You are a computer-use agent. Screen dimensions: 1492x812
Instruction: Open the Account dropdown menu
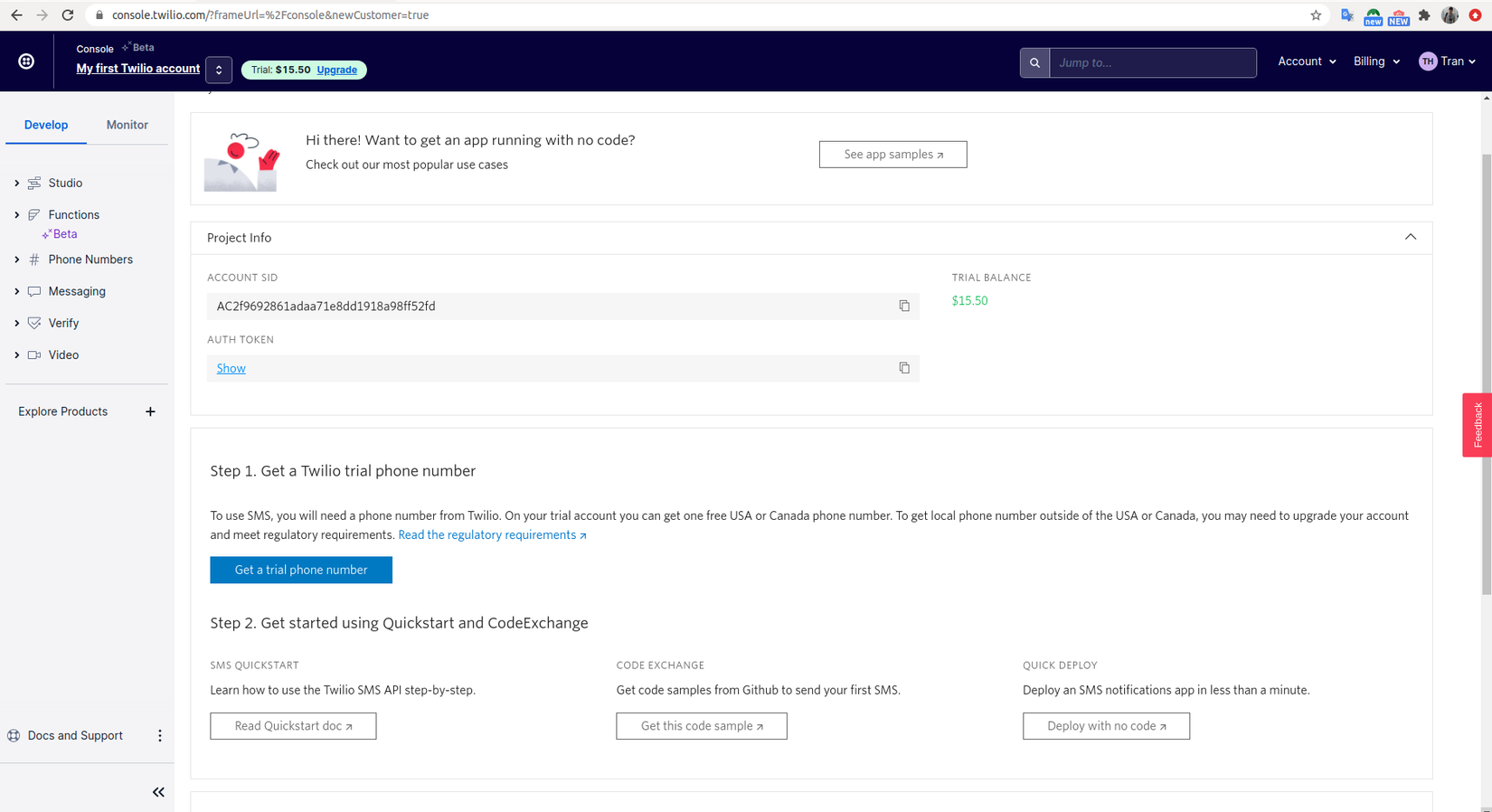1306,61
